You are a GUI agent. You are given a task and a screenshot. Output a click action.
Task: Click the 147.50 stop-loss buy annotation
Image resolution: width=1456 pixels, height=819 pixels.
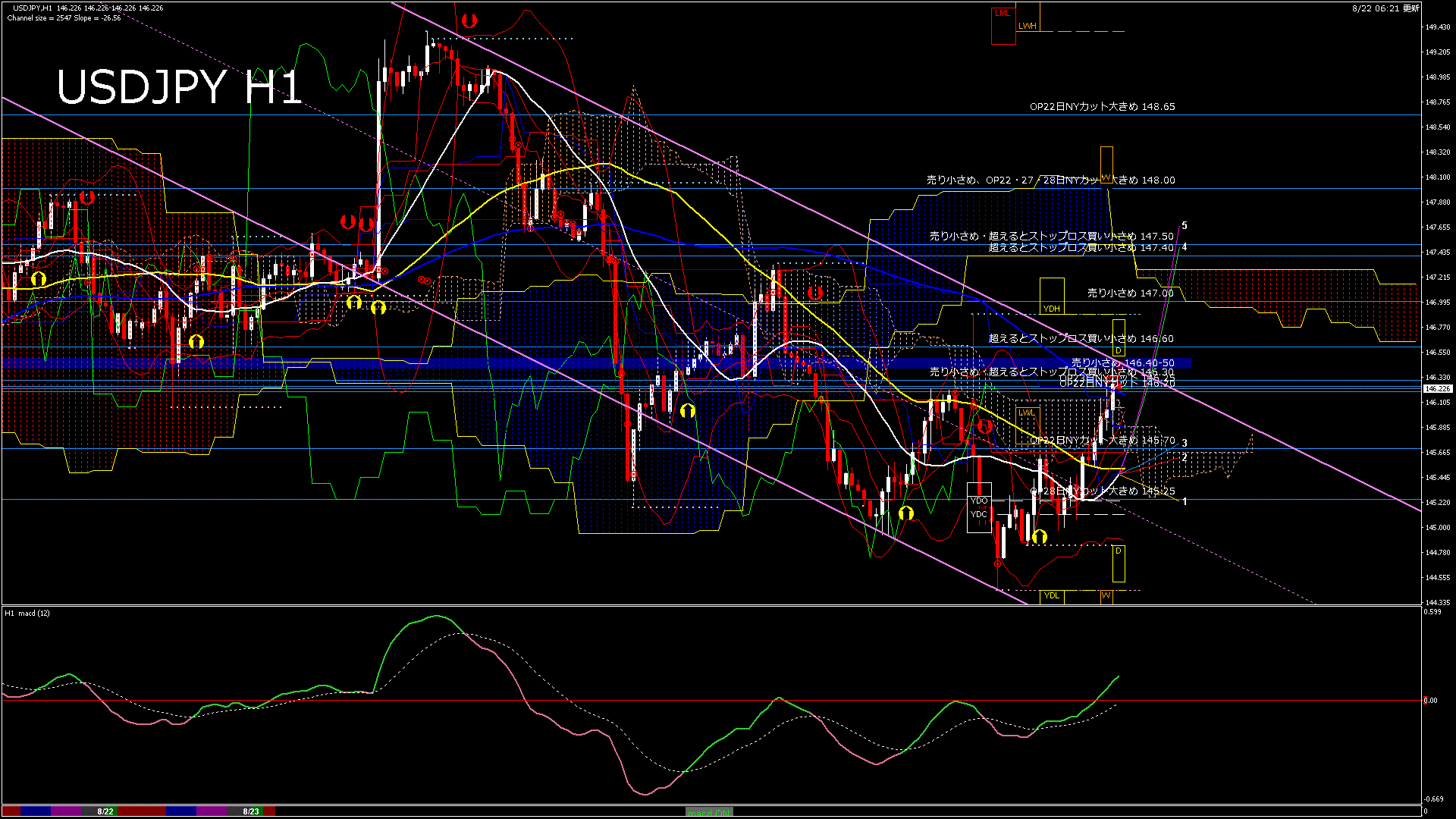(x=1051, y=237)
